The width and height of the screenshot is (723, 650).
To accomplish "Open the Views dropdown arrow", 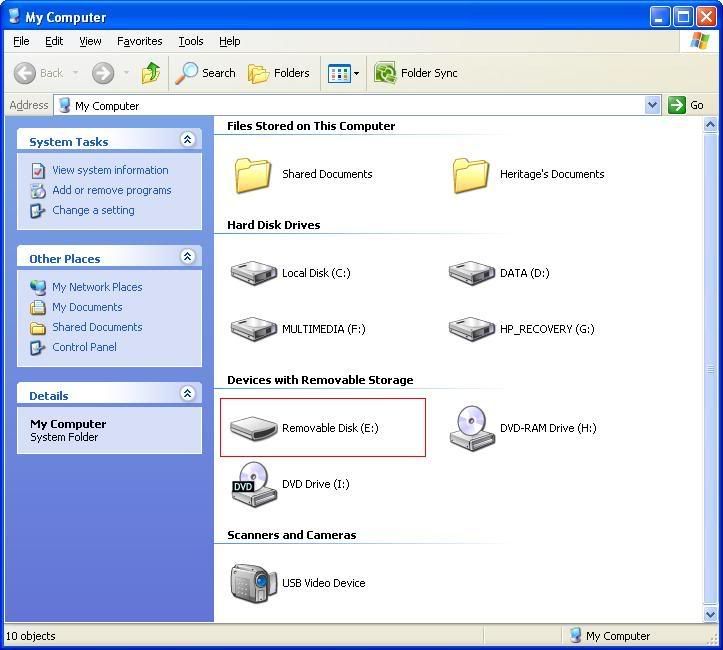I will point(356,73).
